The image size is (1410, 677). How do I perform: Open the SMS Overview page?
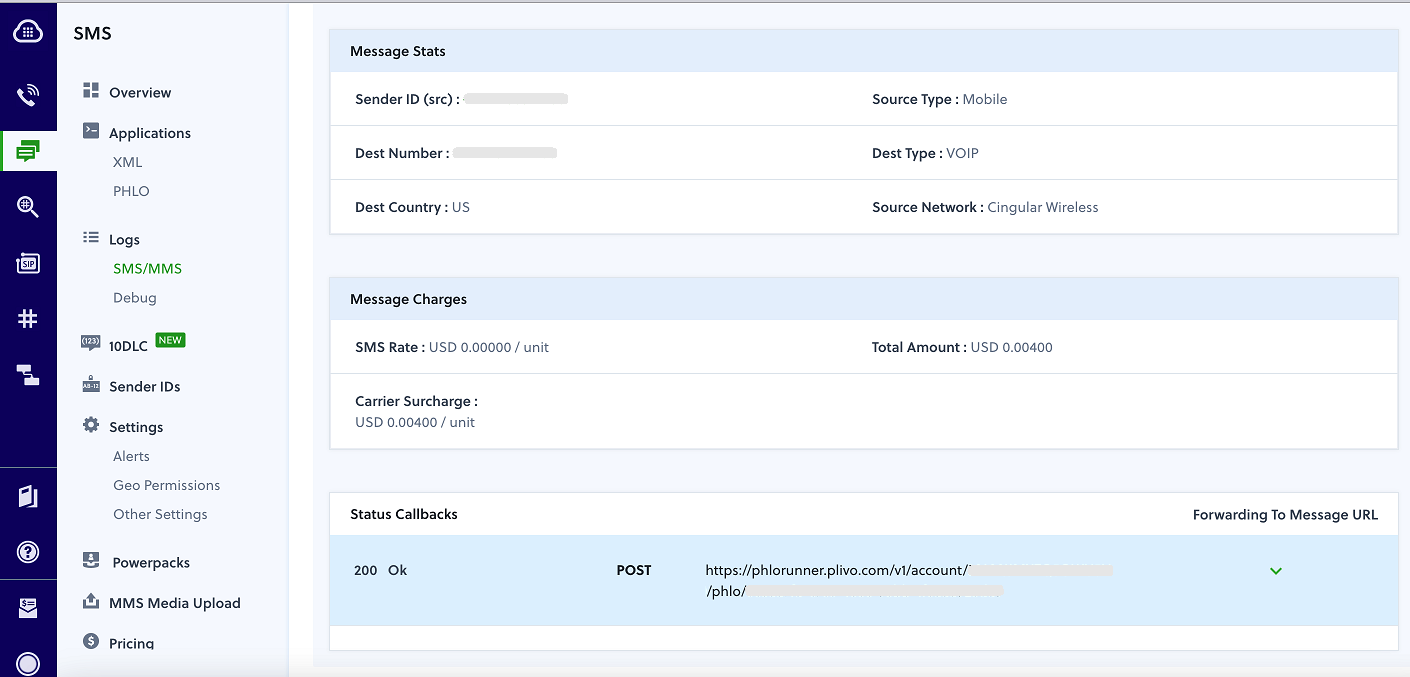click(140, 92)
